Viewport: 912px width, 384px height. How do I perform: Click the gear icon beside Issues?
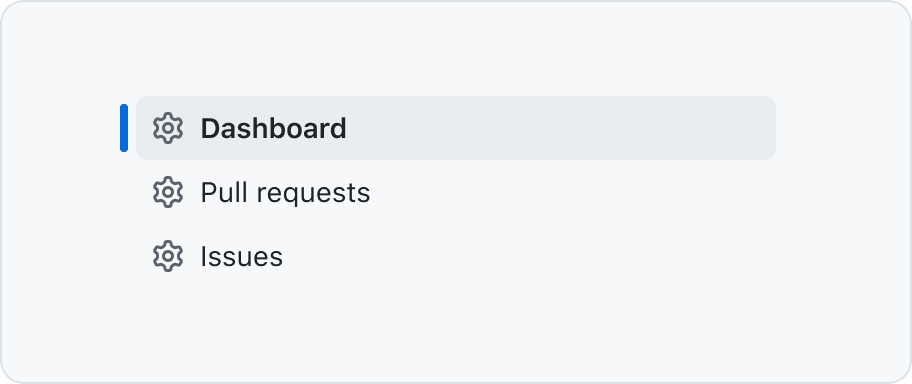(168, 256)
